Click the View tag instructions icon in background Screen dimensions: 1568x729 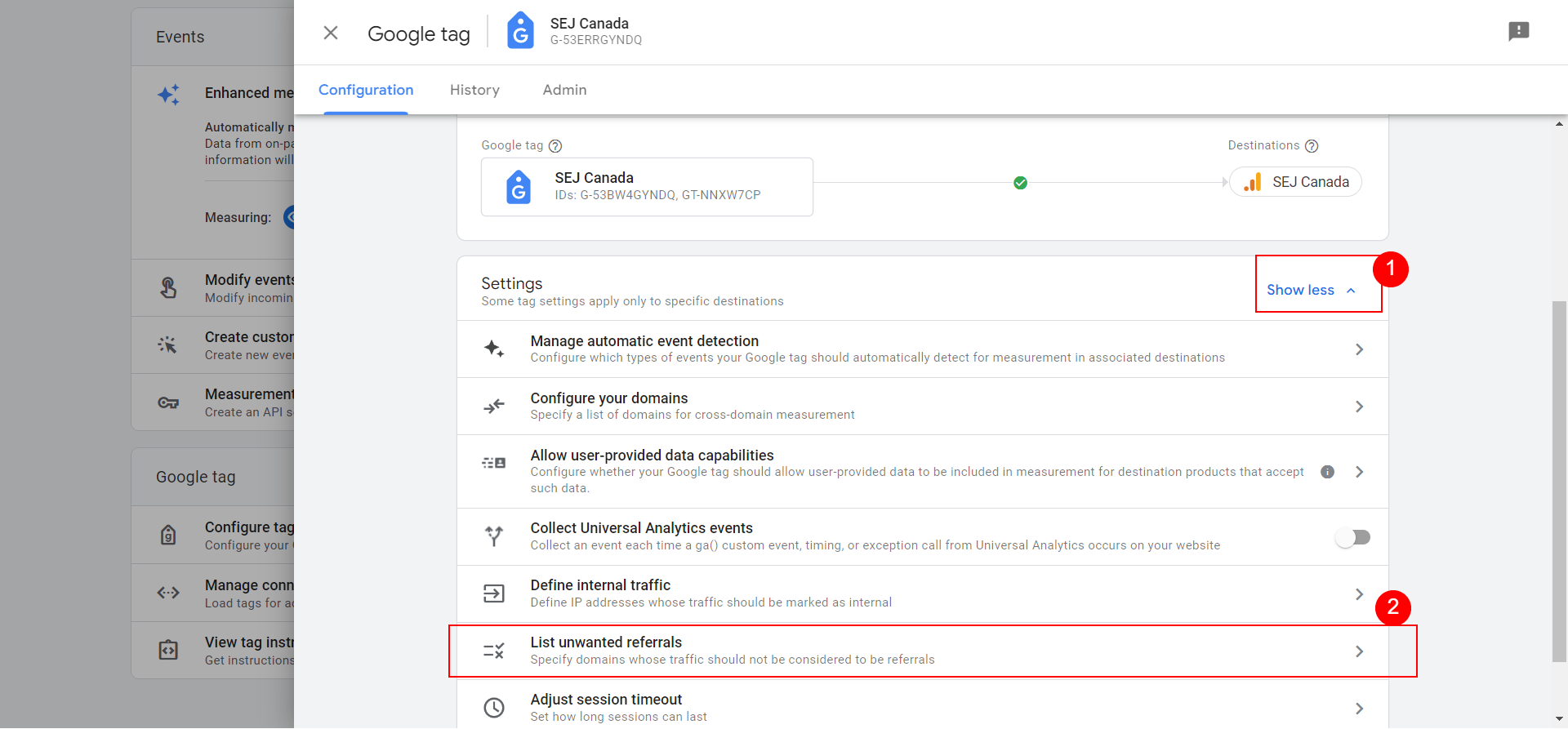click(168, 651)
